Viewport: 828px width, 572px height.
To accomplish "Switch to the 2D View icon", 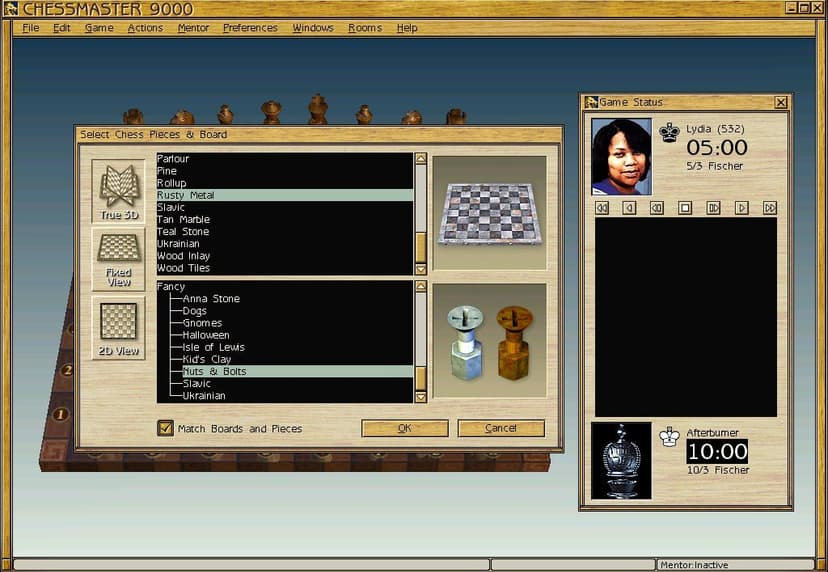I will [x=119, y=327].
